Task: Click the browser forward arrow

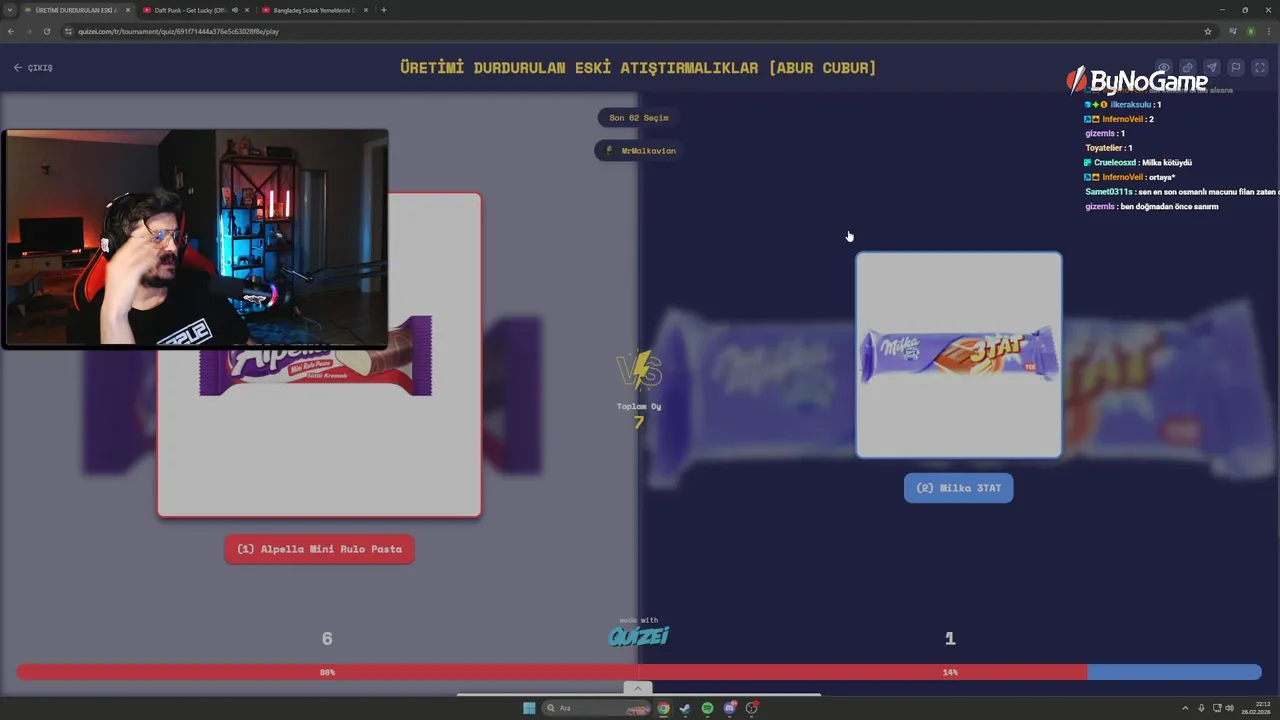Action: click(x=29, y=31)
